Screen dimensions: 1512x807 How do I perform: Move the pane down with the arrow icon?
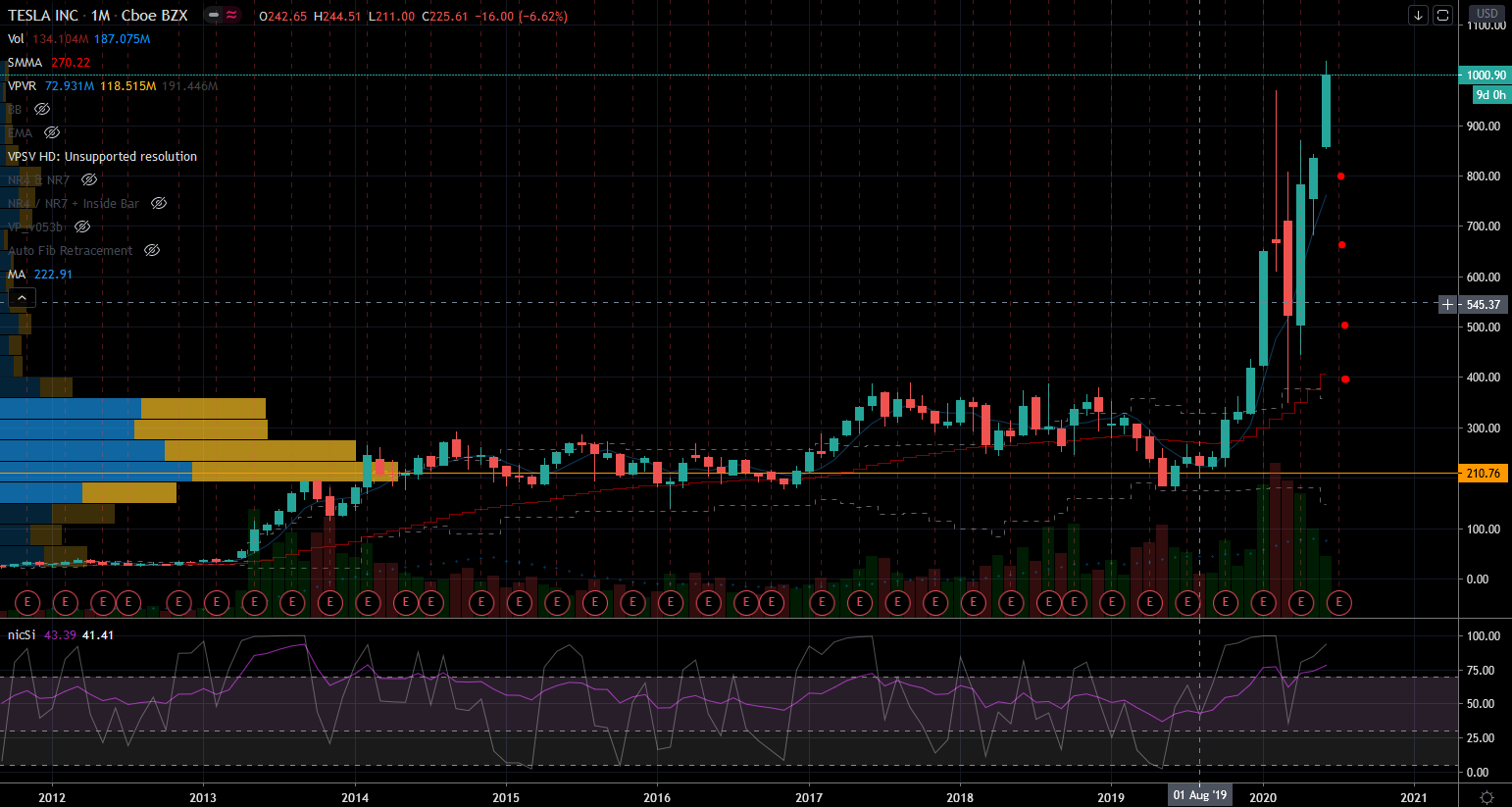(1418, 15)
